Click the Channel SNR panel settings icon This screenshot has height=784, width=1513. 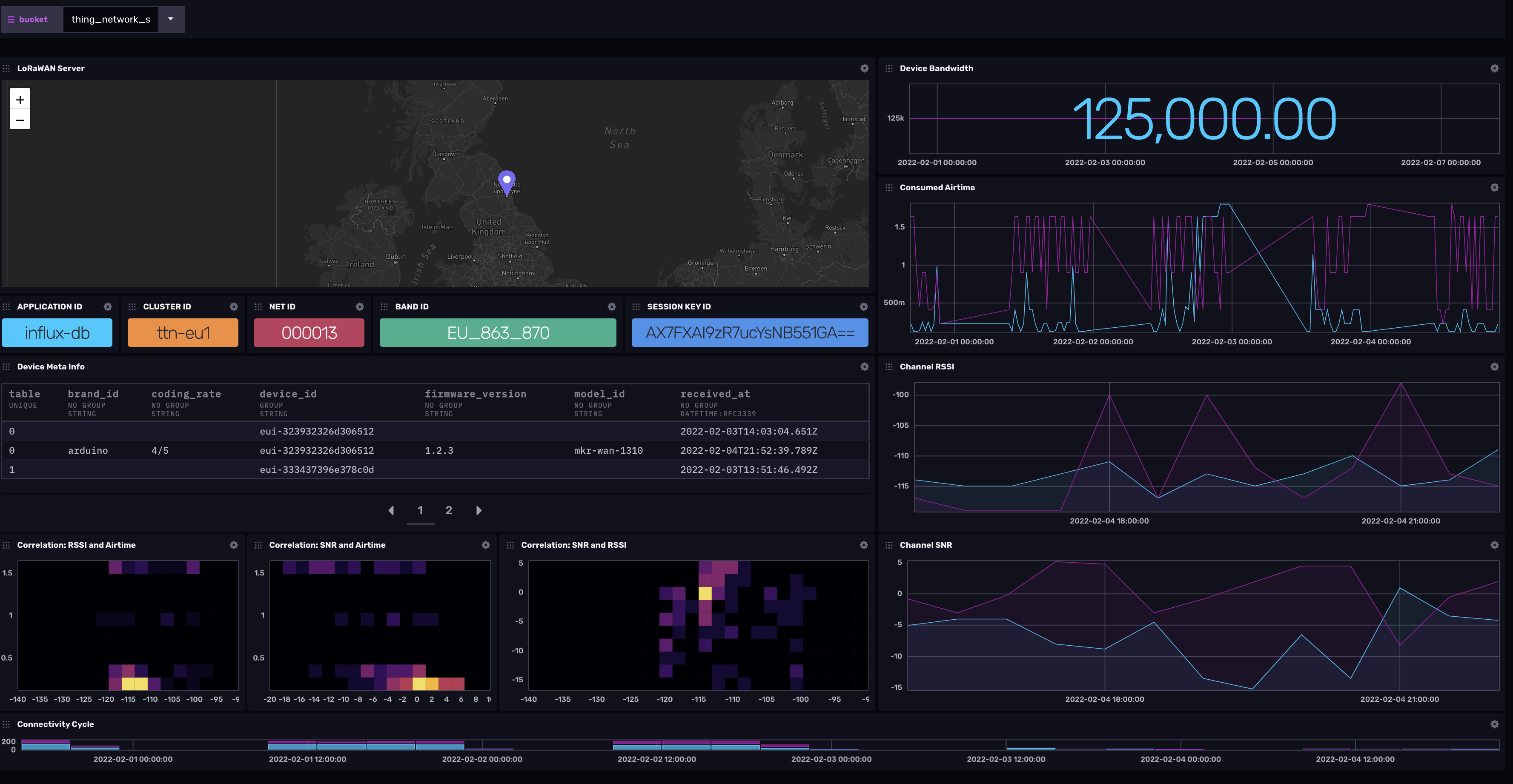[x=1495, y=545]
